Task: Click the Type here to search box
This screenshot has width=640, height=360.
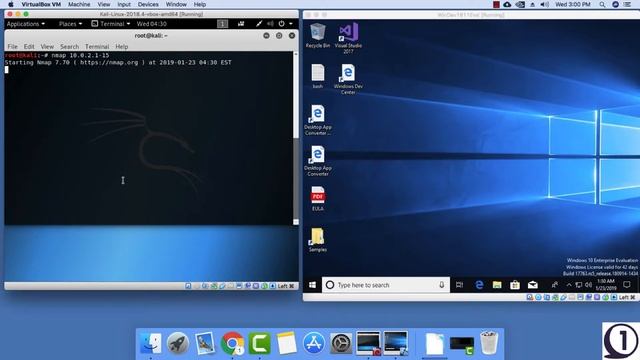Action: point(386,285)
